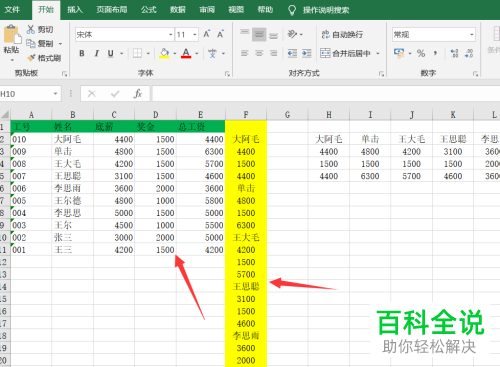Click 合并后居中 merge and center button
Image resolution: width=500 pixels, height=367 pixels.
coord(346,53)
